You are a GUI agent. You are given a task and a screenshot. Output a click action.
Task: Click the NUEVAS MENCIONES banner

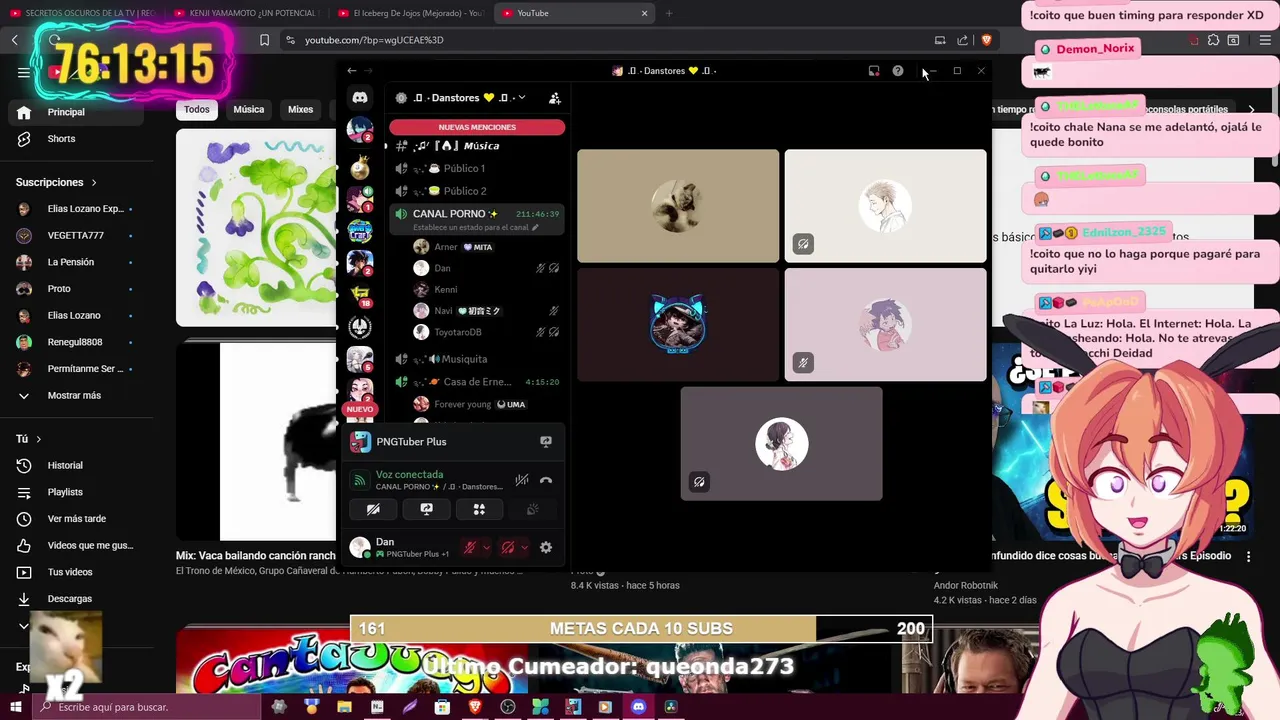[x=477, y=127]
